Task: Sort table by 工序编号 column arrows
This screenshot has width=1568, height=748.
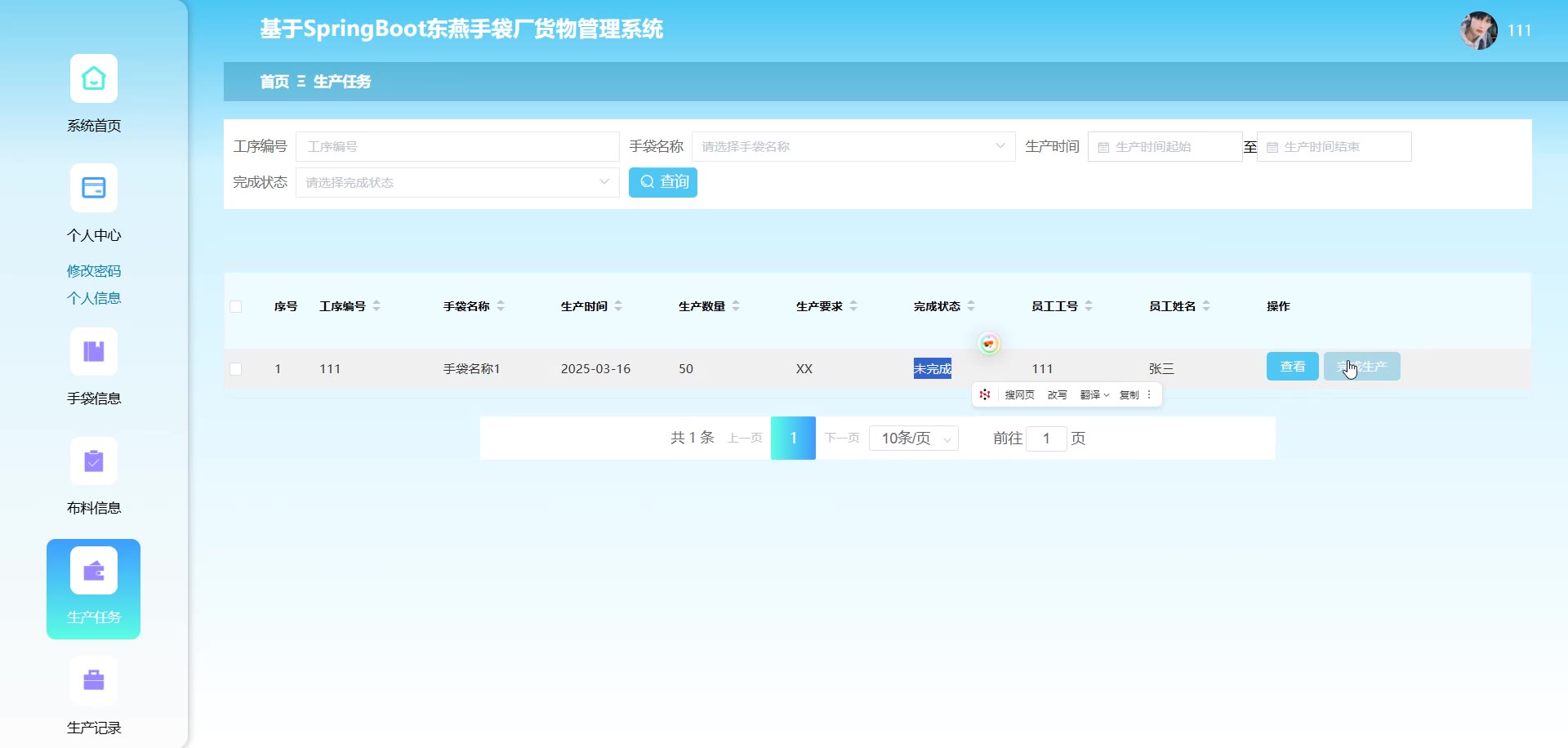Action: point(376,306)
